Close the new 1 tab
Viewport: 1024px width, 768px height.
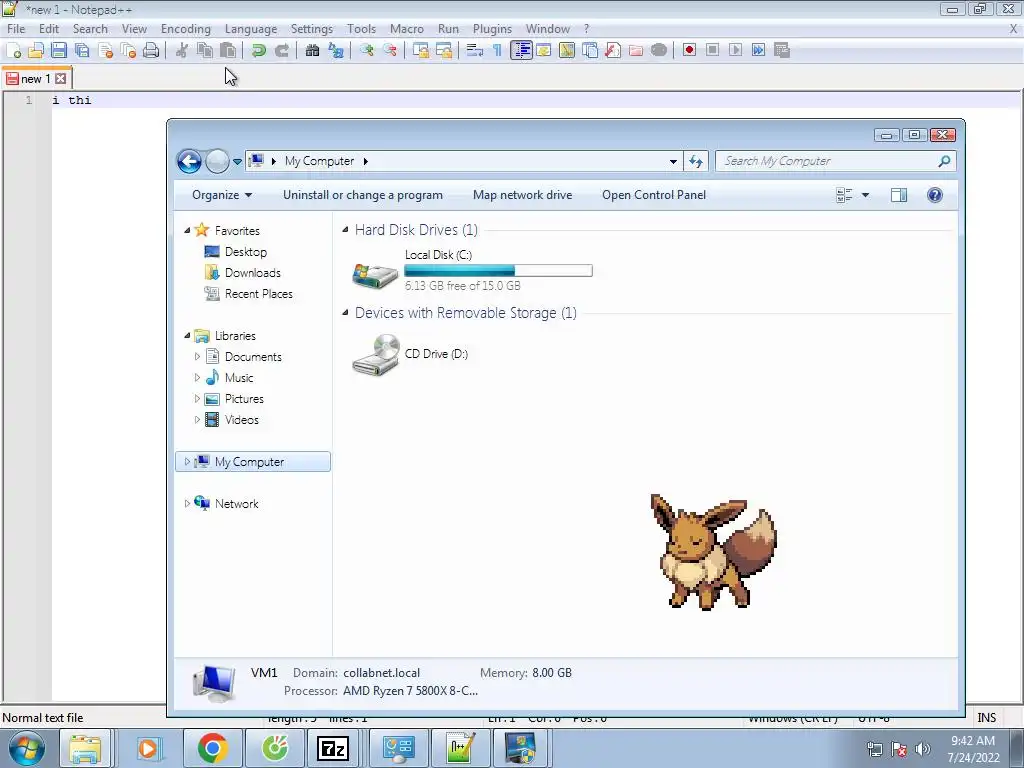tap(61, 79)
